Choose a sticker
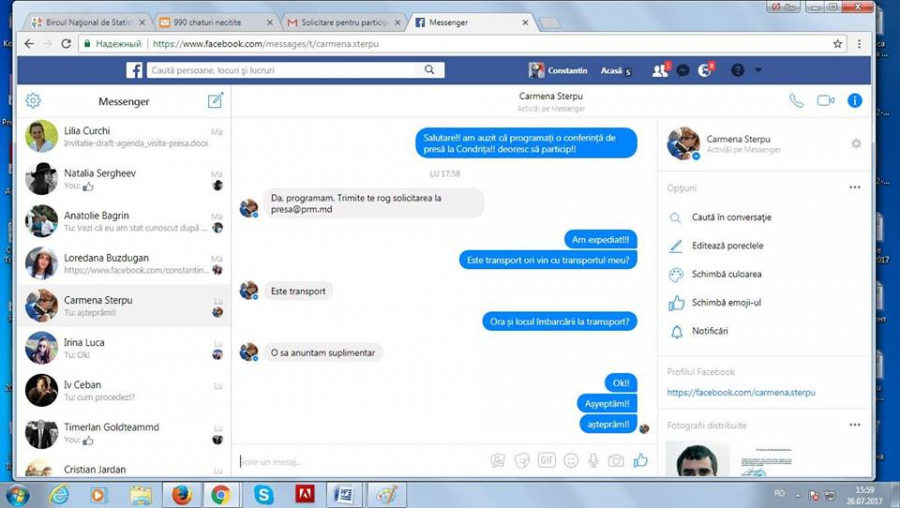 (522, 460)
